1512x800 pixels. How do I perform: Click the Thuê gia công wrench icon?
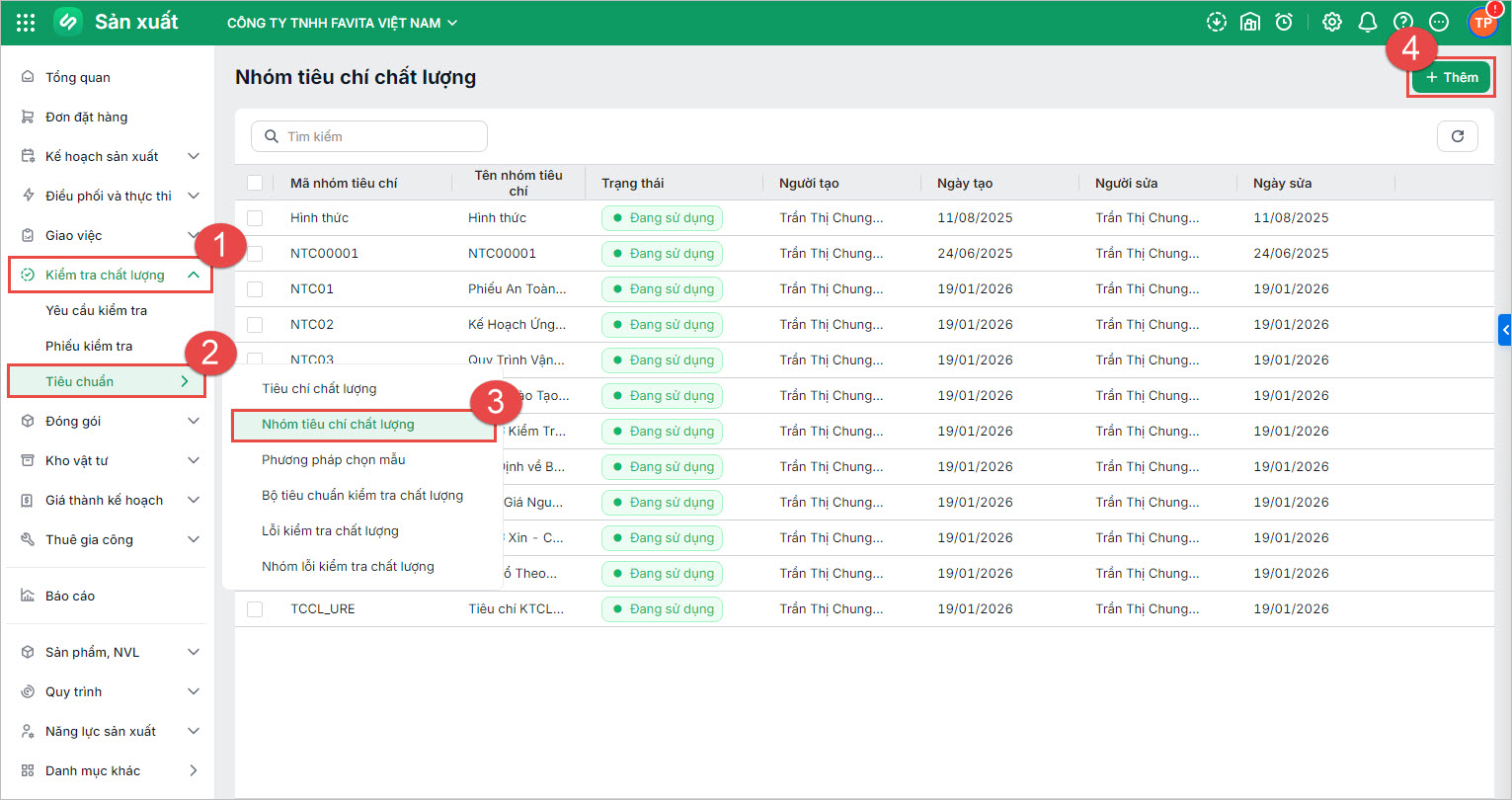pyautogui.click(x=28, y=539)
